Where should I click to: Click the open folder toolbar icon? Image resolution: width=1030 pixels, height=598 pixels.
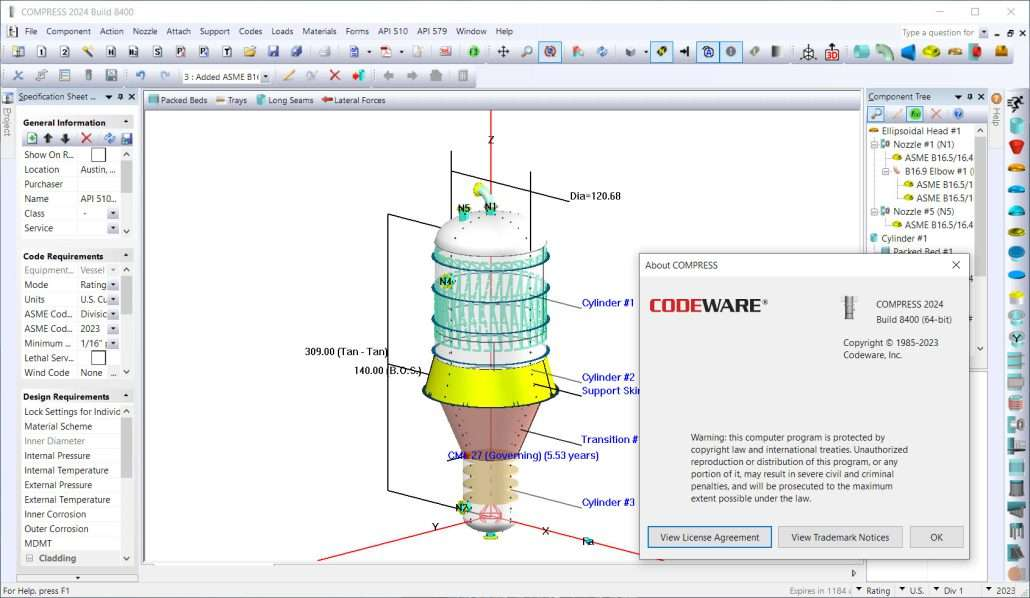click(x=250, y=51)
